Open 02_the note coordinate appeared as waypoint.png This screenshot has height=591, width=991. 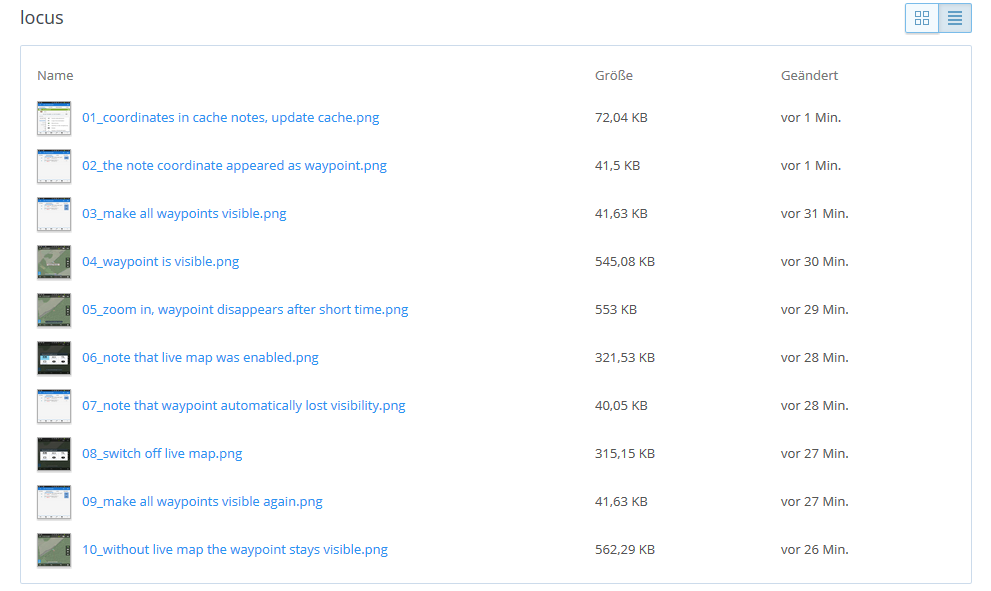click(234, 166)
